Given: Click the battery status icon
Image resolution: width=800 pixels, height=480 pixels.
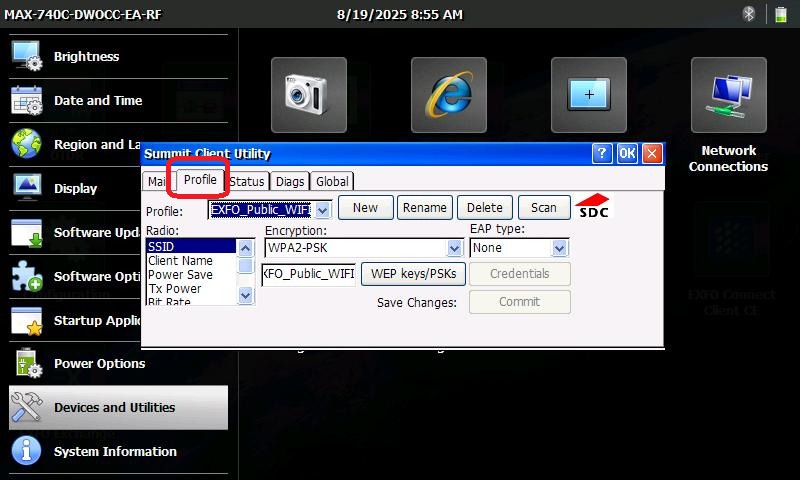Looking at the screenshot, I should pos(781,14).
